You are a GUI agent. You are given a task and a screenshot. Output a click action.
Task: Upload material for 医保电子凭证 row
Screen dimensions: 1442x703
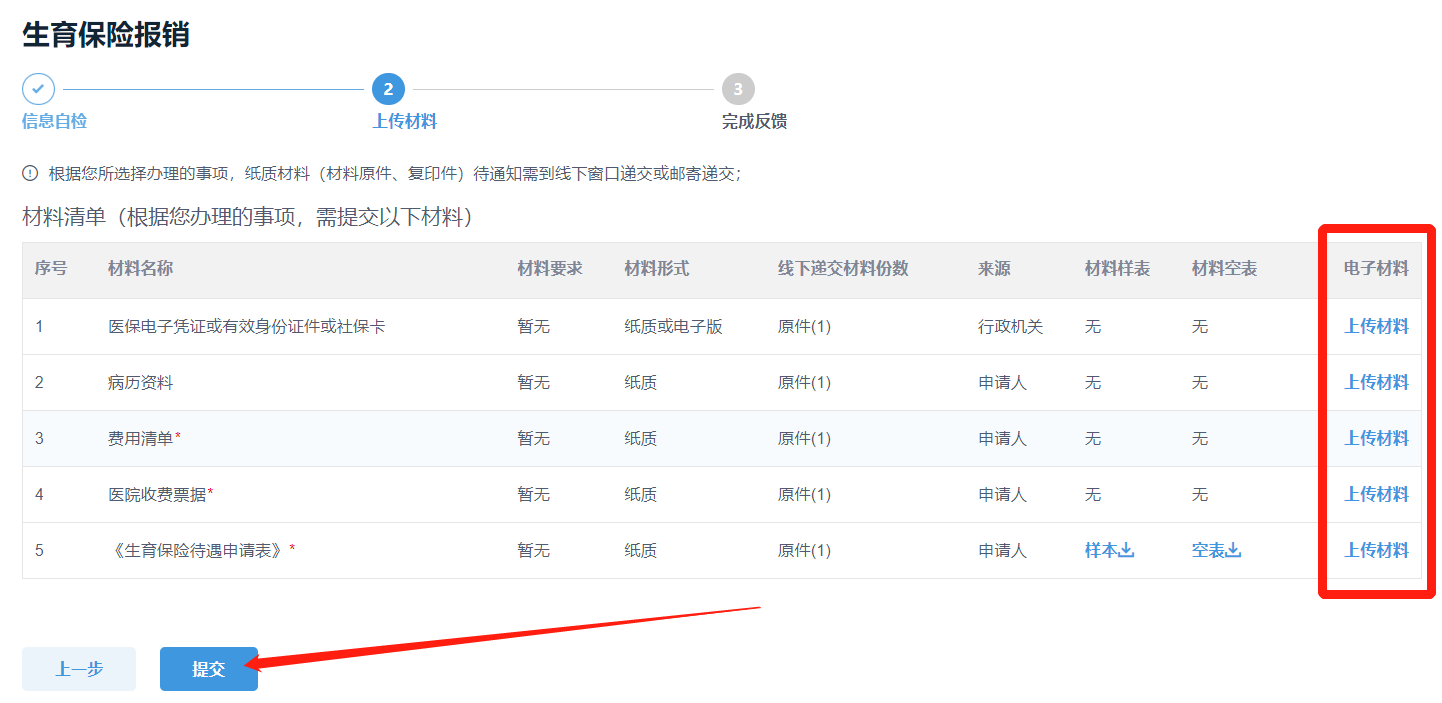pyautogui.click(x=1376, y=326)
